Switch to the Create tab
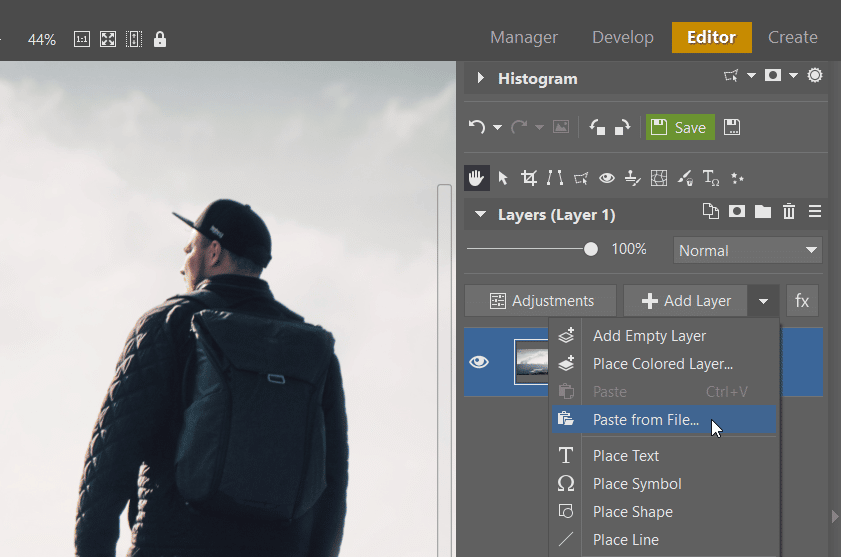This screenshot has height=557, width=841. tap(793, 38)
